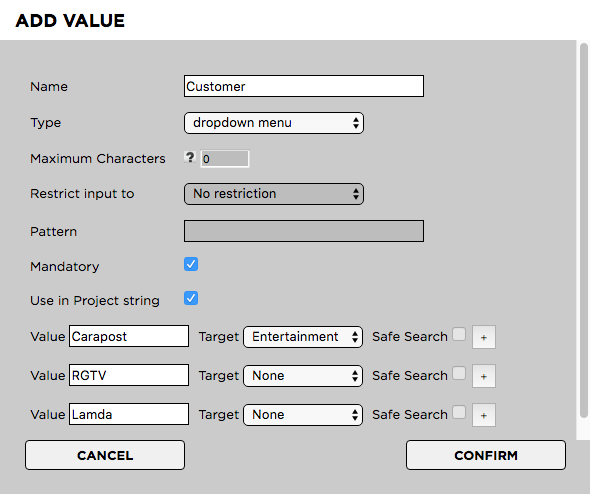590x494 pixels.
Task: Open the Type dropdown menu selector
Action: tap(274, 123)
